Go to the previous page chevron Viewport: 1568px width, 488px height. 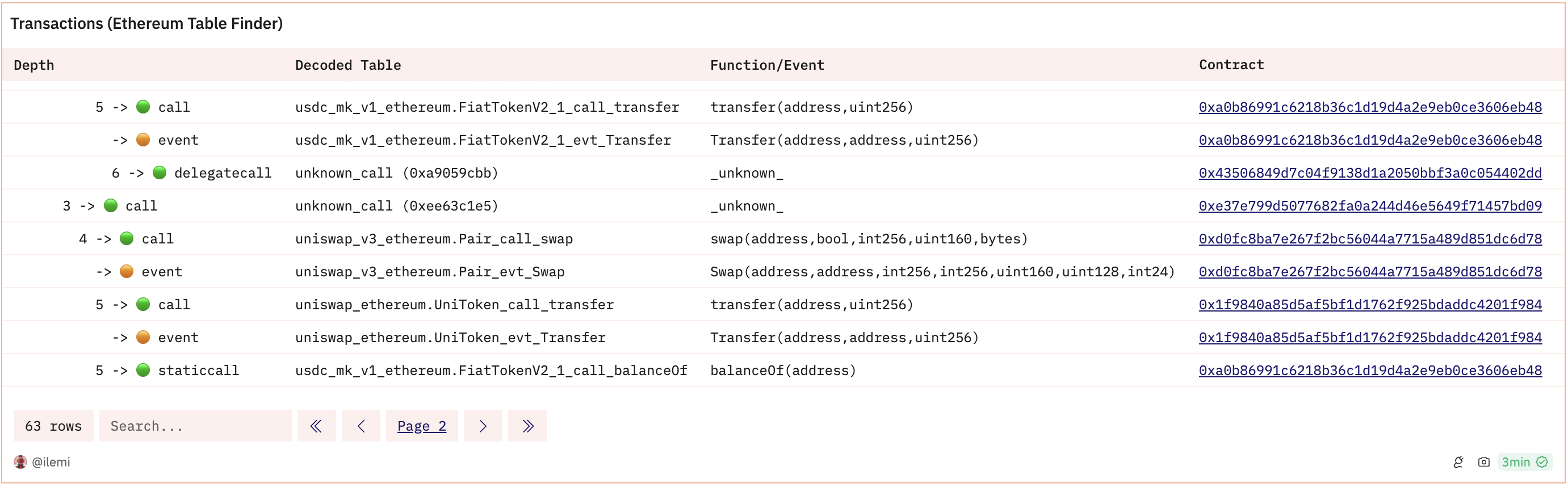[x=361, y=426]
